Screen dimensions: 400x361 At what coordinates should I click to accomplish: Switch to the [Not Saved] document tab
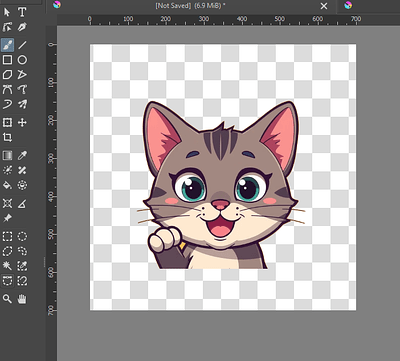190,6
